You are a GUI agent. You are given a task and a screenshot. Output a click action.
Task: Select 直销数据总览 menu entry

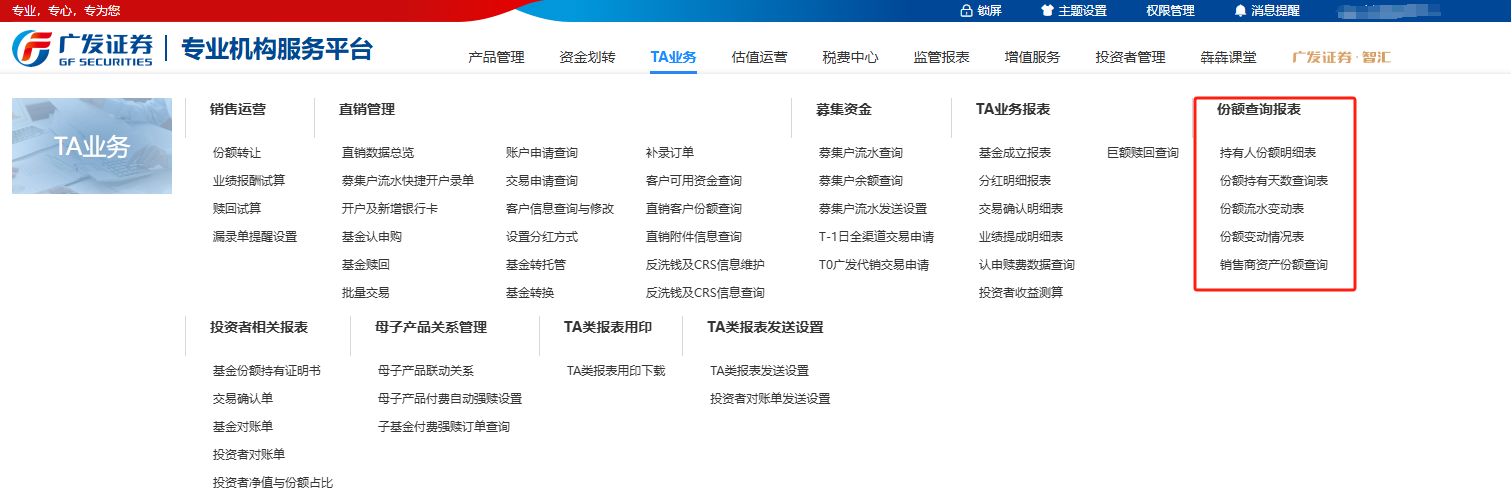coord(377,153)
